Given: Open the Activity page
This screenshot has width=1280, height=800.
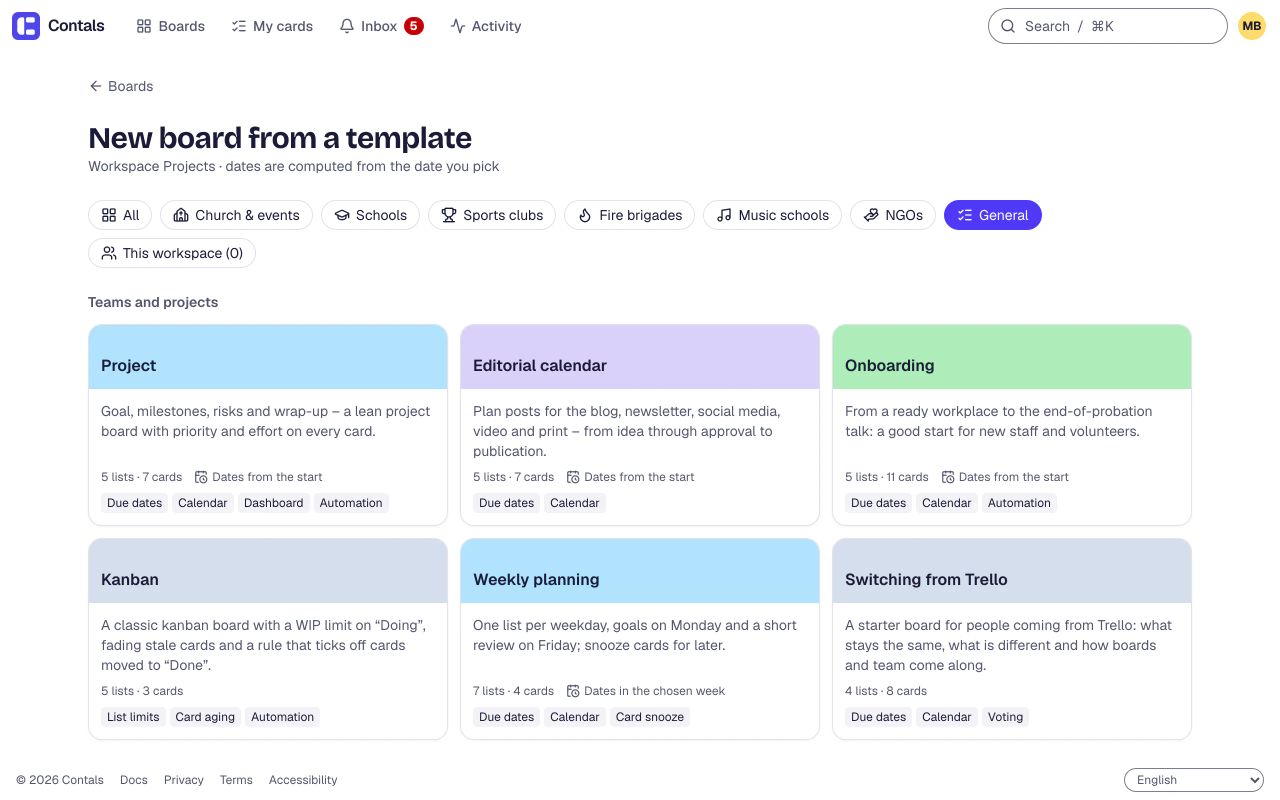Looking at the screenshot, I should coord(486,26).
